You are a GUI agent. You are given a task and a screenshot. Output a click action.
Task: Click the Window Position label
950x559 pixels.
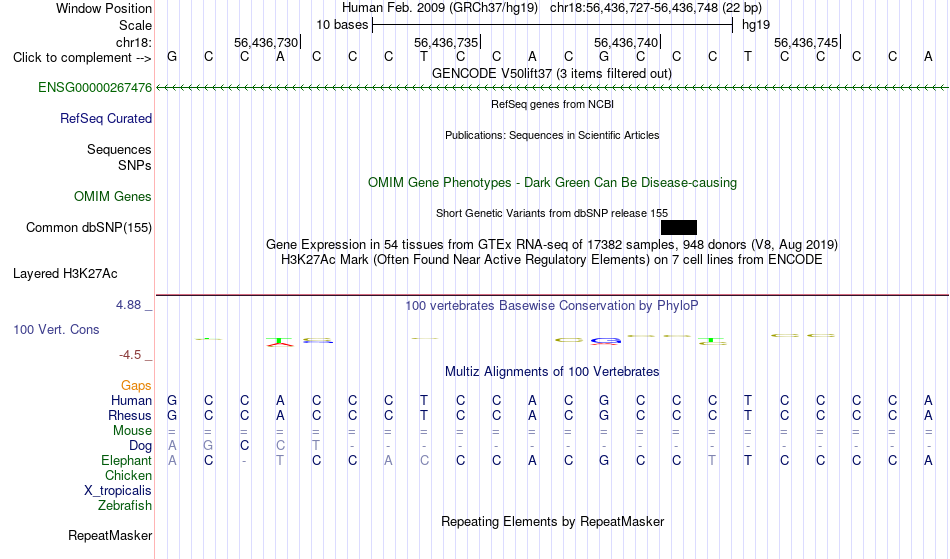click(104, 8)
